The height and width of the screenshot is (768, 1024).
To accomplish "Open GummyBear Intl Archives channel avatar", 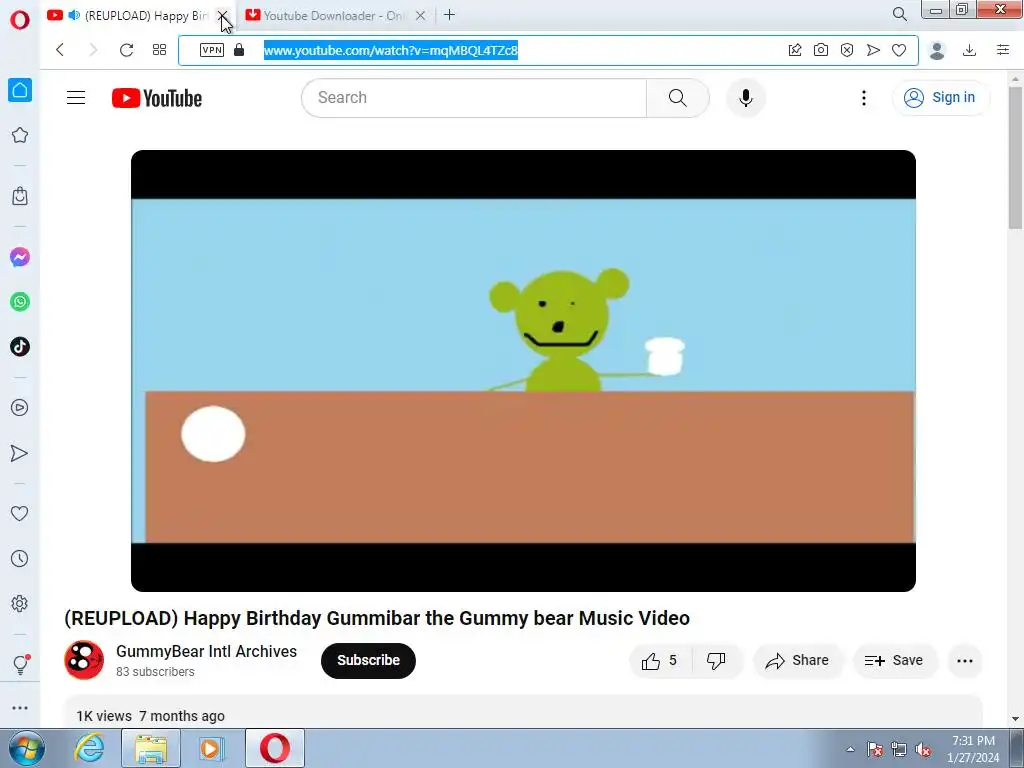I will (84, 660).
